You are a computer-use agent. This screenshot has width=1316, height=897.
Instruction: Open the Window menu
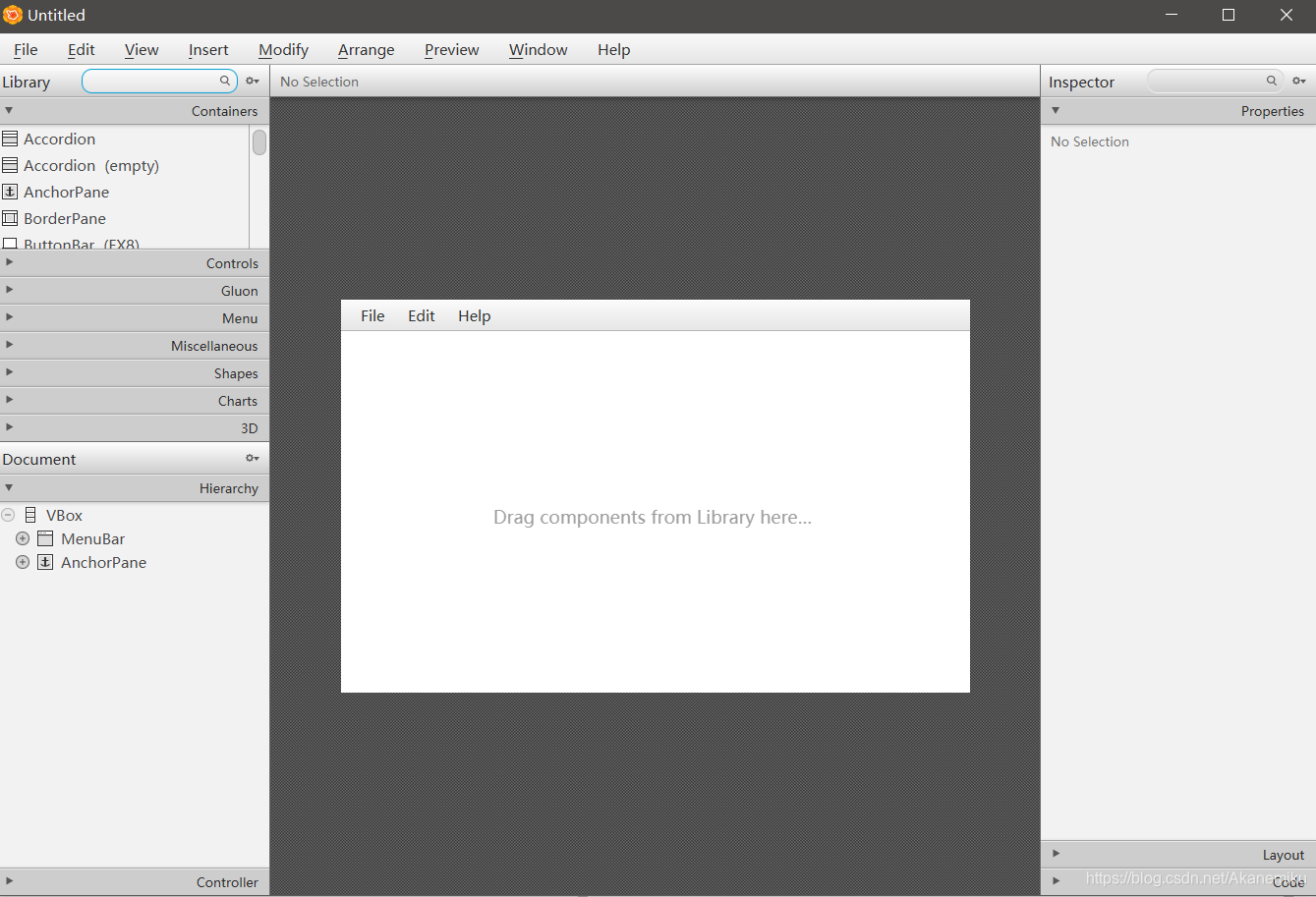[x=539, y=49]
